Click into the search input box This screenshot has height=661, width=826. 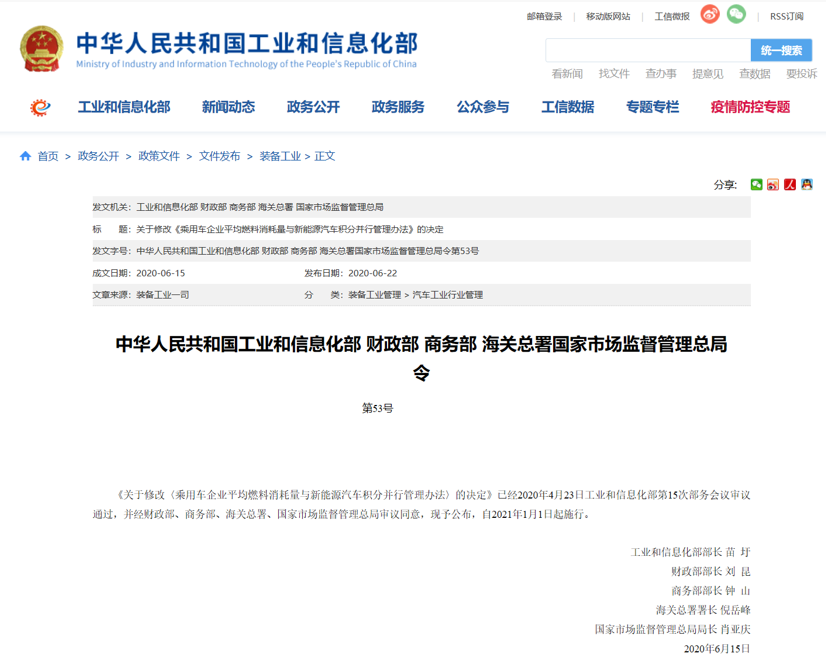tap(647, 50)
